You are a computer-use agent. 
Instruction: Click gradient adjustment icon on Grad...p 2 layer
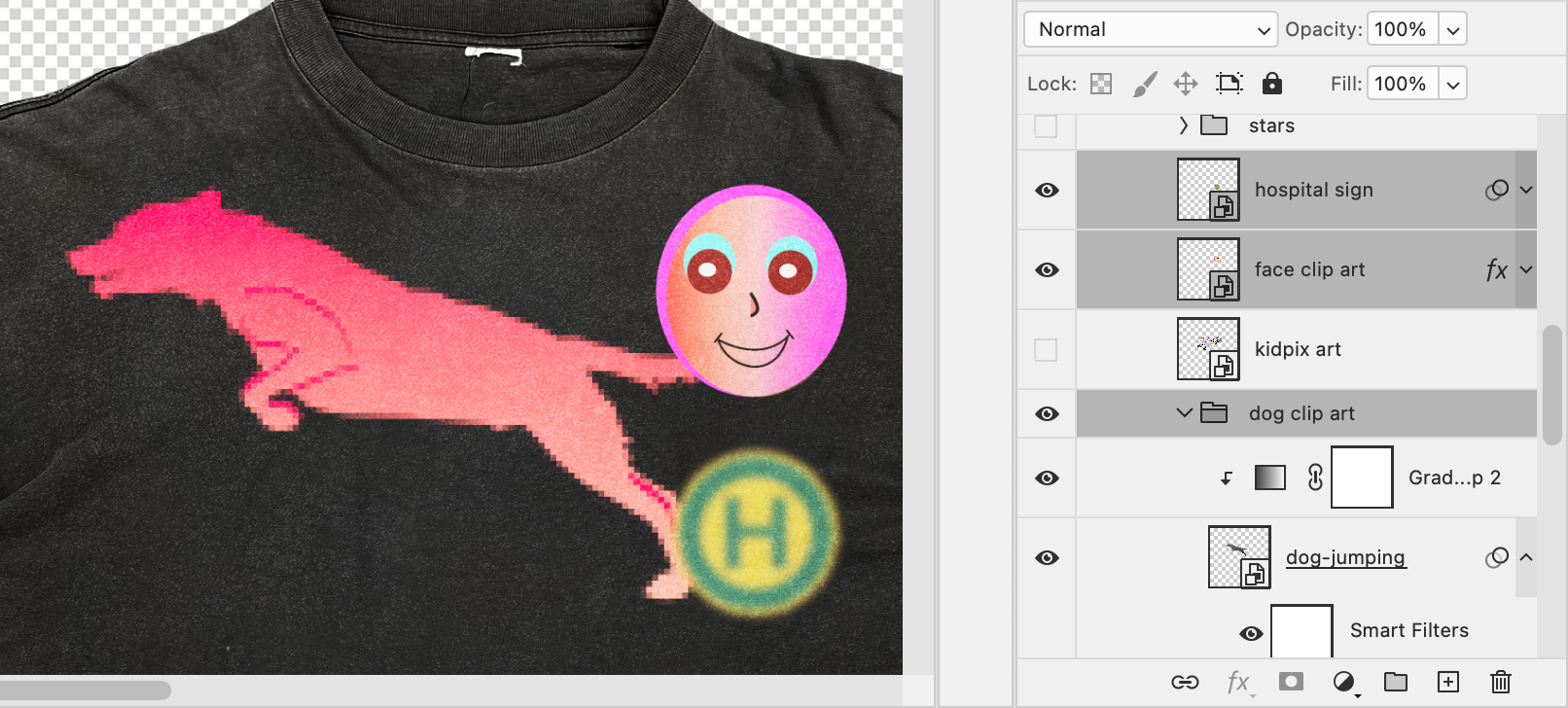[1270, 478]
